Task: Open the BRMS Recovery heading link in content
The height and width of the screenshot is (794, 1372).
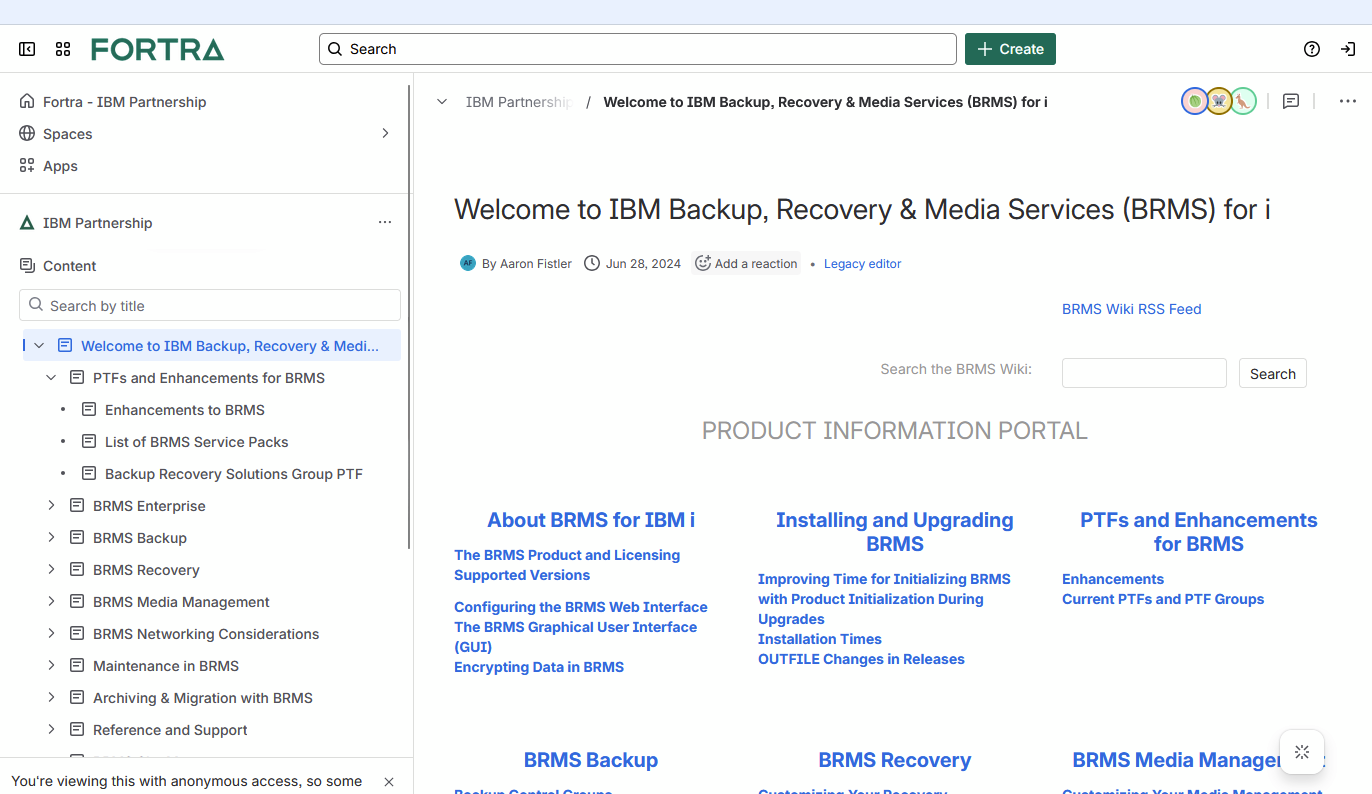Action: [x=895, y=760]
